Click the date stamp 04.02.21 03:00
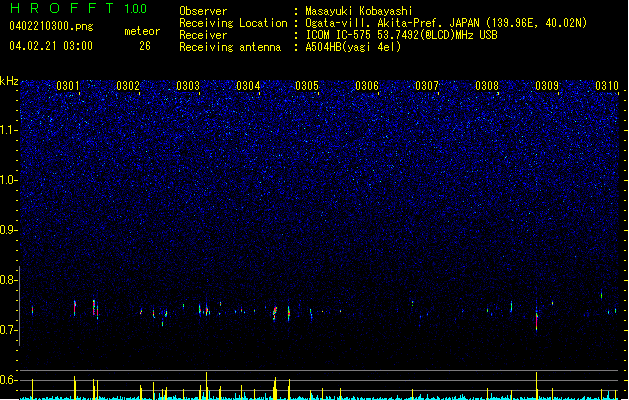This screenshot has height=400, width=629. pos(51,46)
